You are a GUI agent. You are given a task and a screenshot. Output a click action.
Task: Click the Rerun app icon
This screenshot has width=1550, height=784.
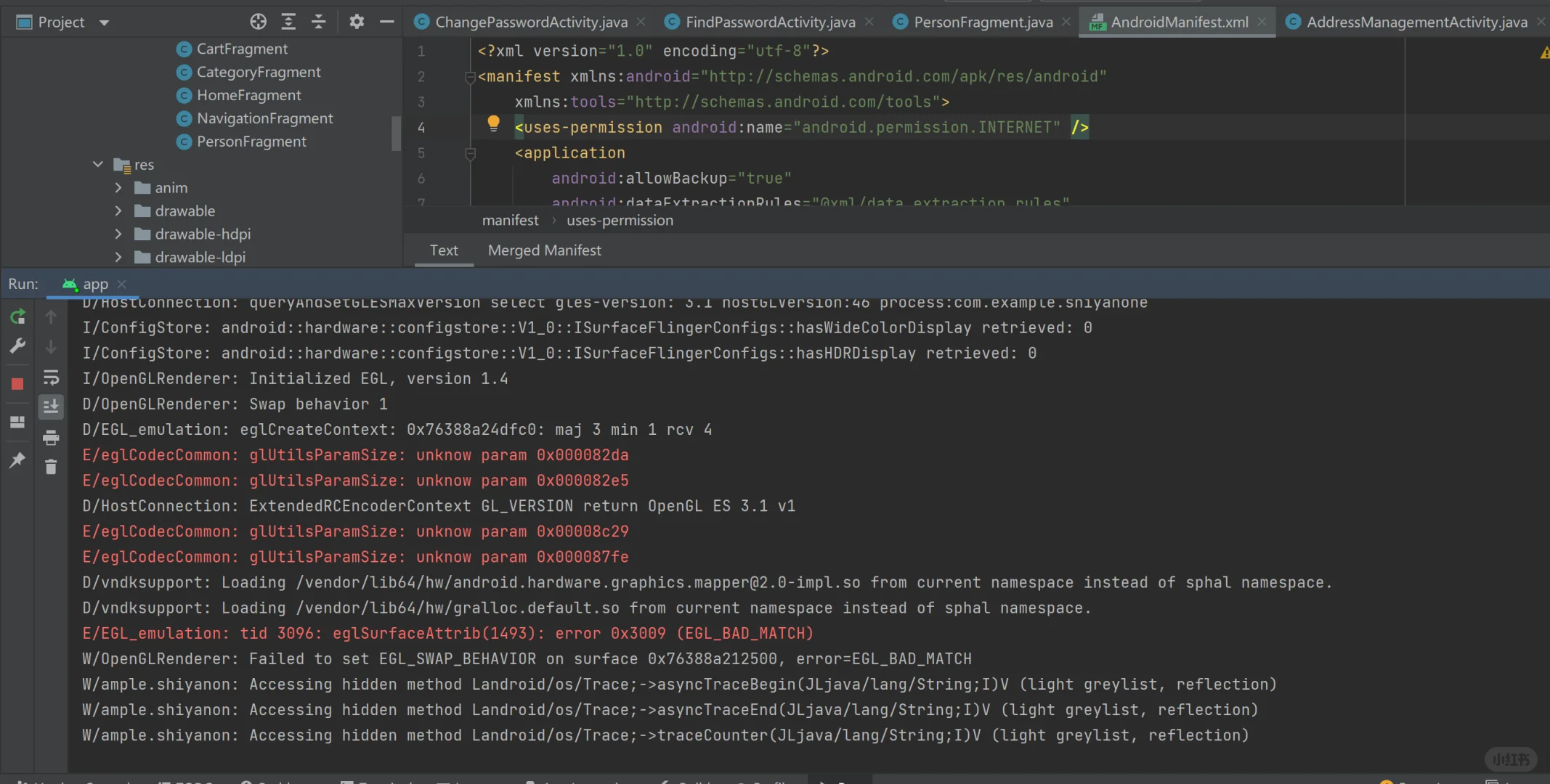[17, 317]
